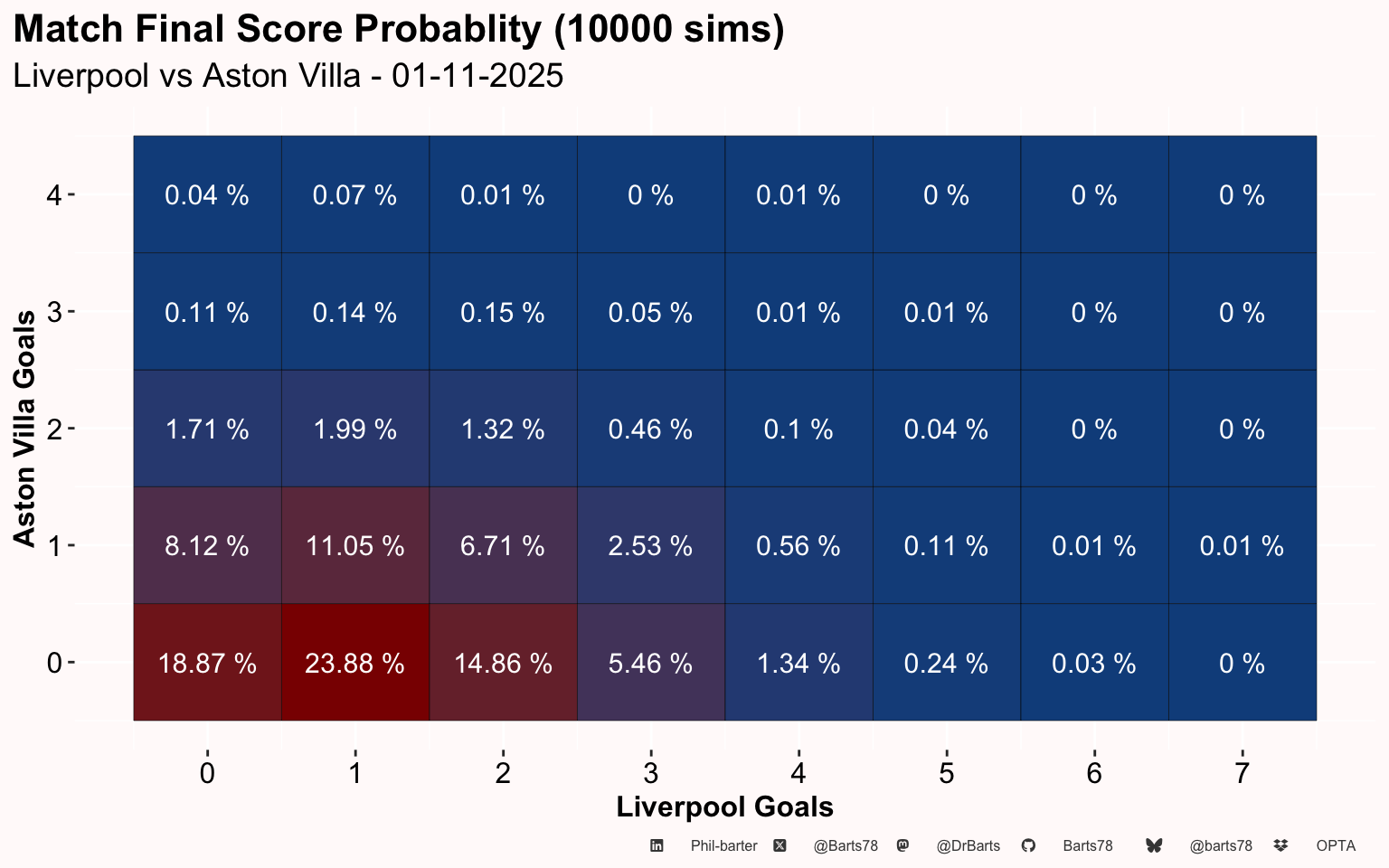Screen dimensions: 1389x868
Task: Click the Mastodon logo icon
Action: 902,845
